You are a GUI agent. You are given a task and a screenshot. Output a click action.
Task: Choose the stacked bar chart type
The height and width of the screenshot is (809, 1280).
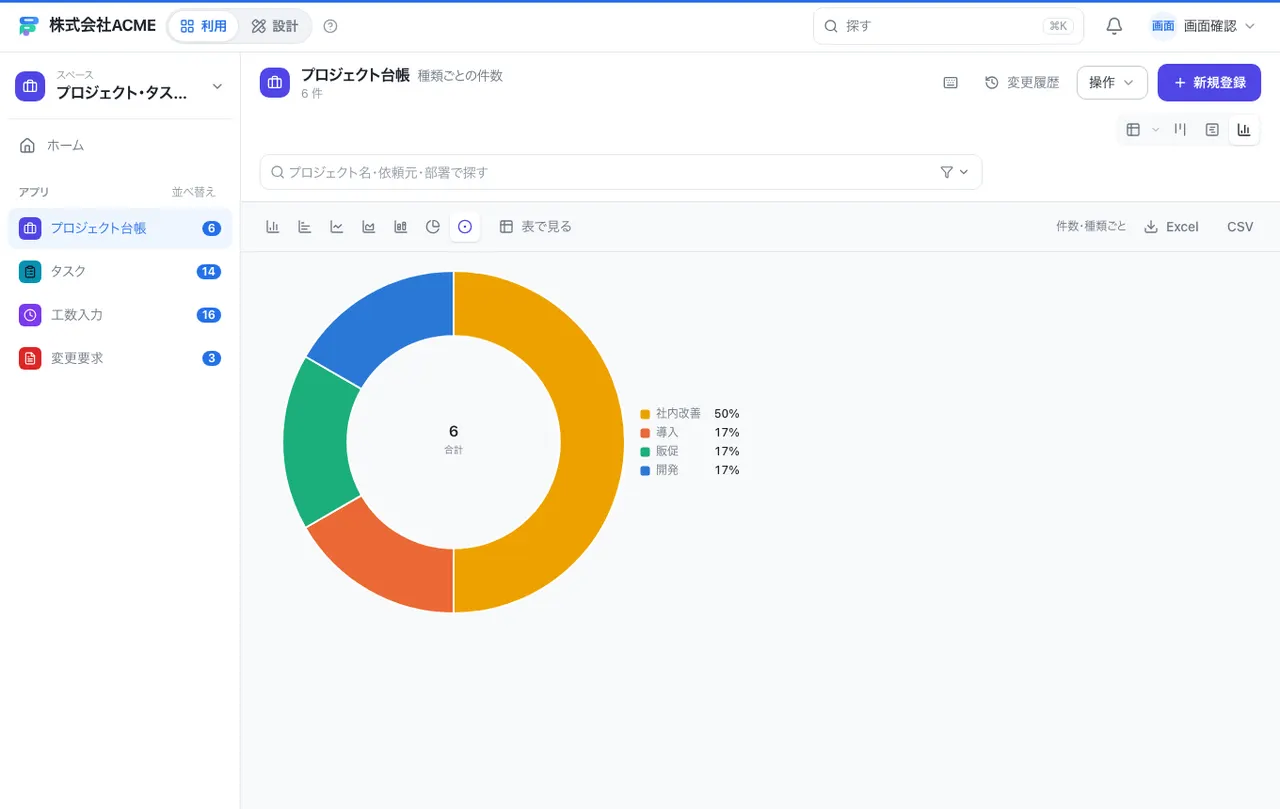click(401, 227)
